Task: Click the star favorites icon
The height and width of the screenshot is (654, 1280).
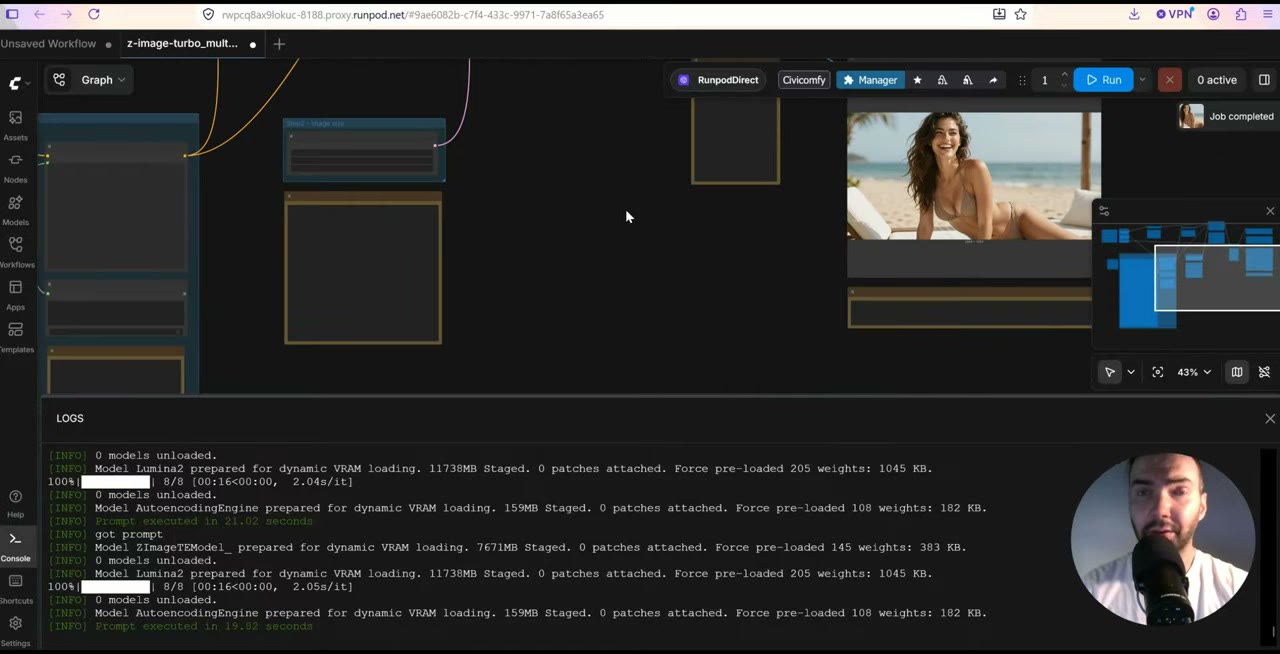Action: (917, 80)
